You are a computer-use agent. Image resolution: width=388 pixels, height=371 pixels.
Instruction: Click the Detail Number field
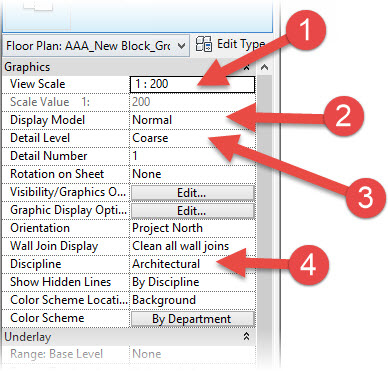click(x=192, y=156)
